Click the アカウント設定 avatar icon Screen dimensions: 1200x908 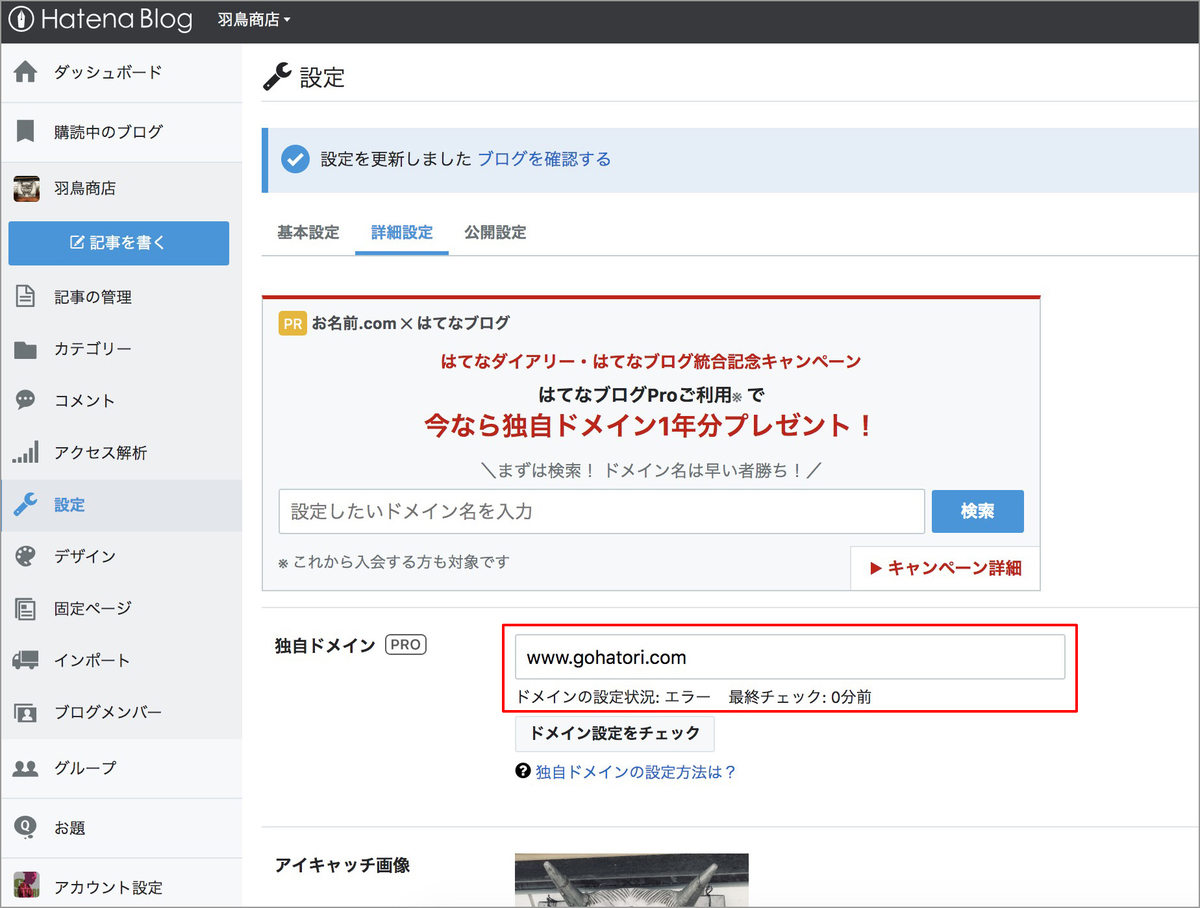click(x=26, y=886)
